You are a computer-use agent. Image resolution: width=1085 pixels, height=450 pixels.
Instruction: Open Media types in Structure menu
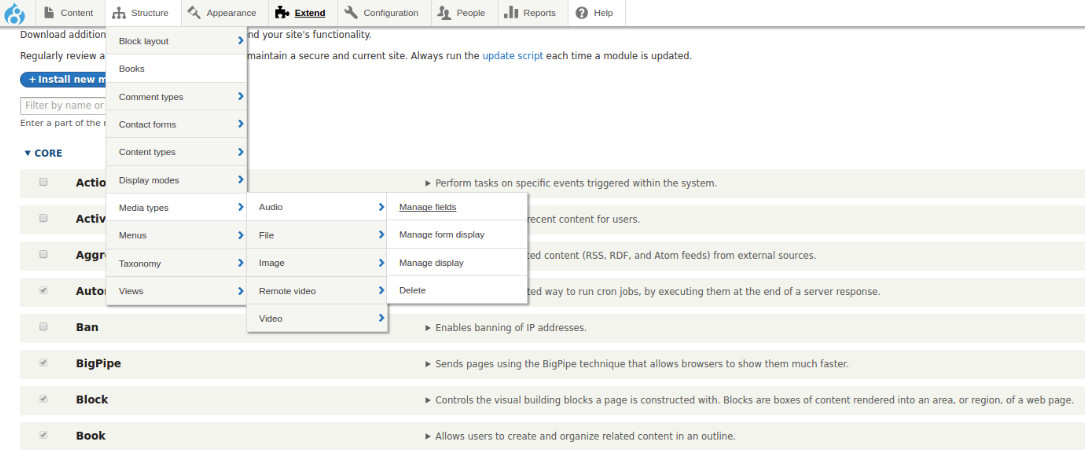[176, 208]
